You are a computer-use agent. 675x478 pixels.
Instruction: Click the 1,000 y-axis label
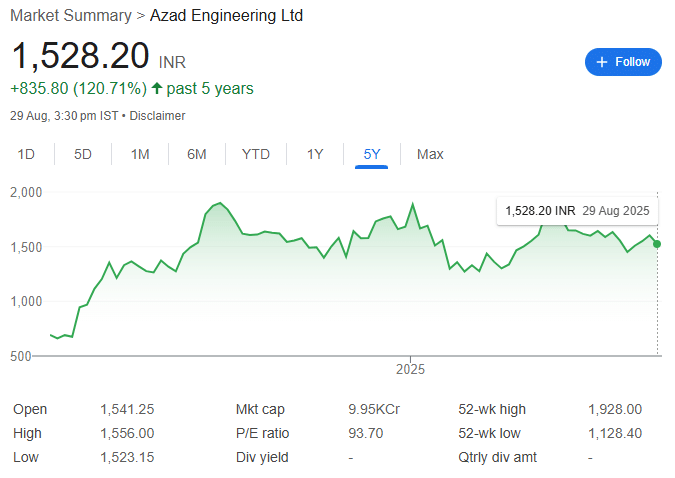[26, 301]
